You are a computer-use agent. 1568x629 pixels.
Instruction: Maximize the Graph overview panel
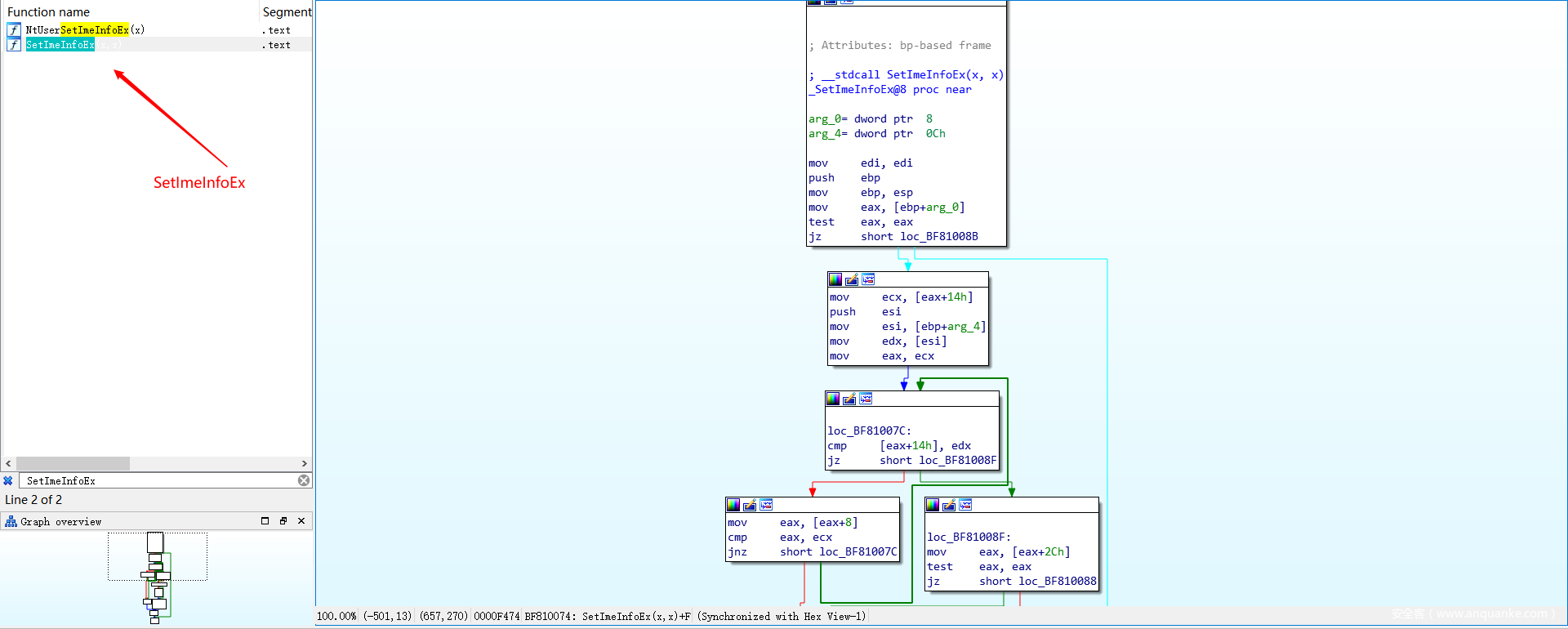point(265,521)
